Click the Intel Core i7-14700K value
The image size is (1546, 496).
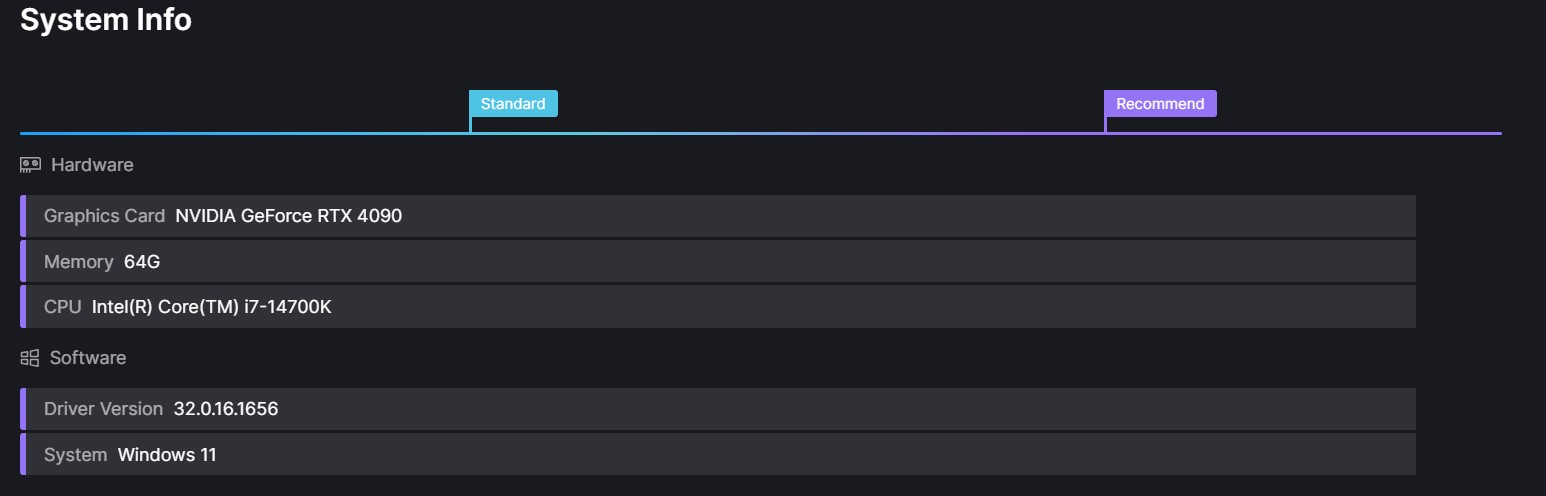pyautogui.click(x=211, y=307)
